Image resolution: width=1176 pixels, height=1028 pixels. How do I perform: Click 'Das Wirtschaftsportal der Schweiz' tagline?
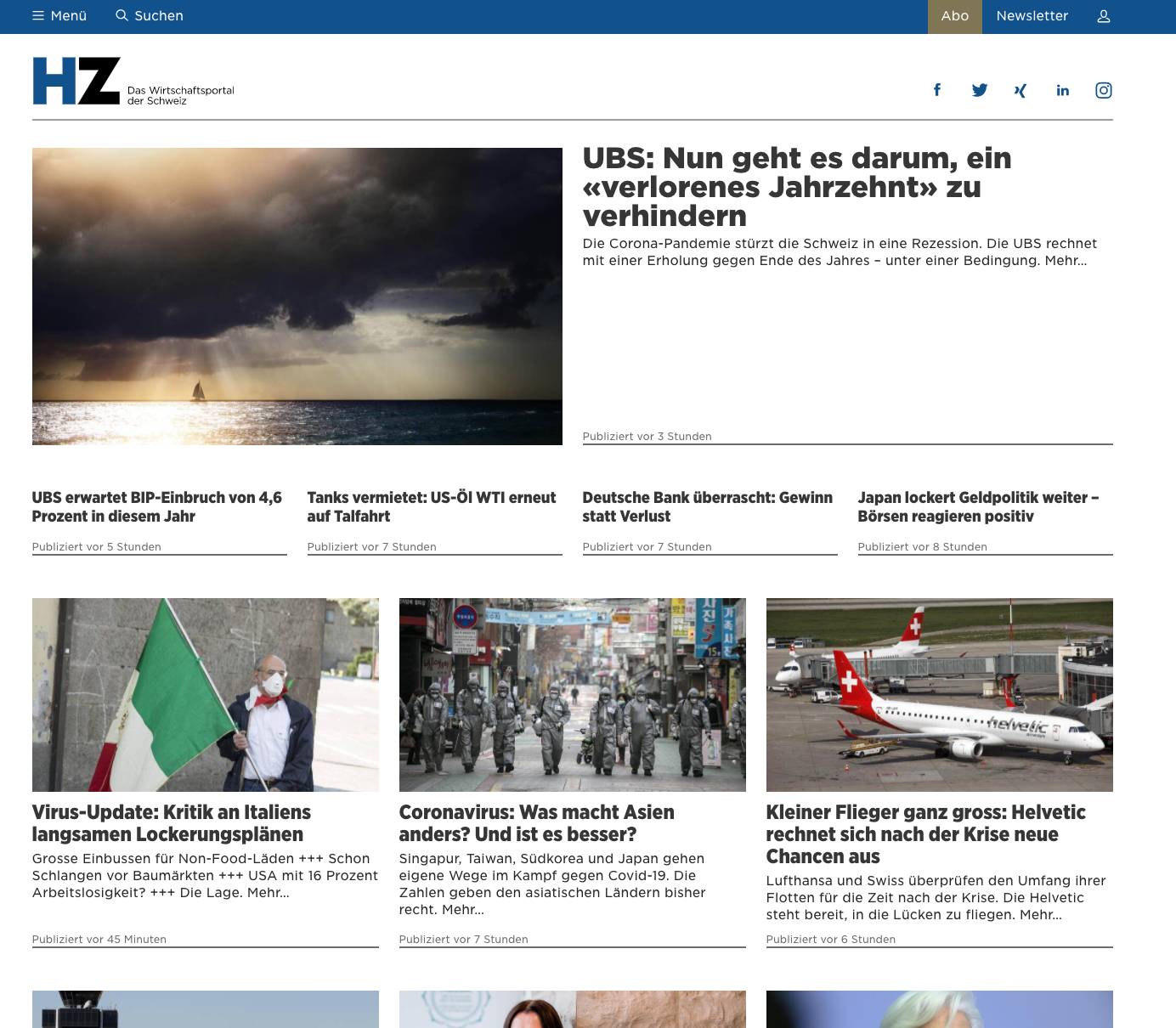pos(181,95)
